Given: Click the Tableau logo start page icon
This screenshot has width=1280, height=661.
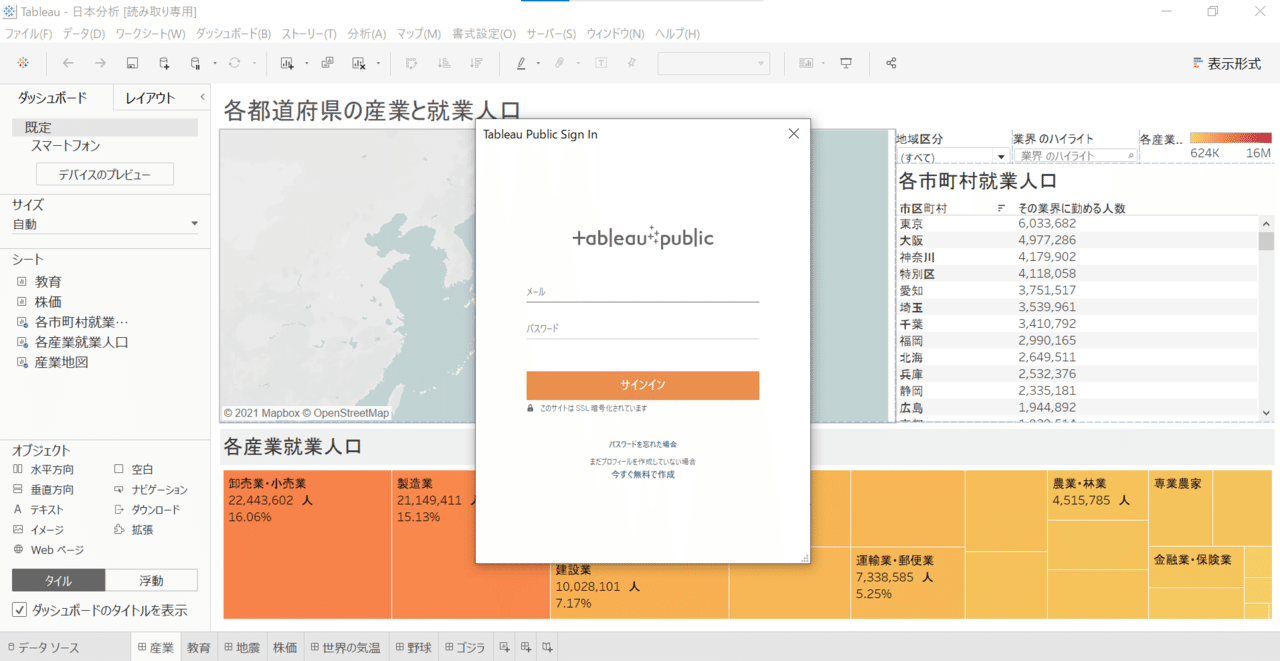Looking at the screenshot, I should (x=23, y=63).
